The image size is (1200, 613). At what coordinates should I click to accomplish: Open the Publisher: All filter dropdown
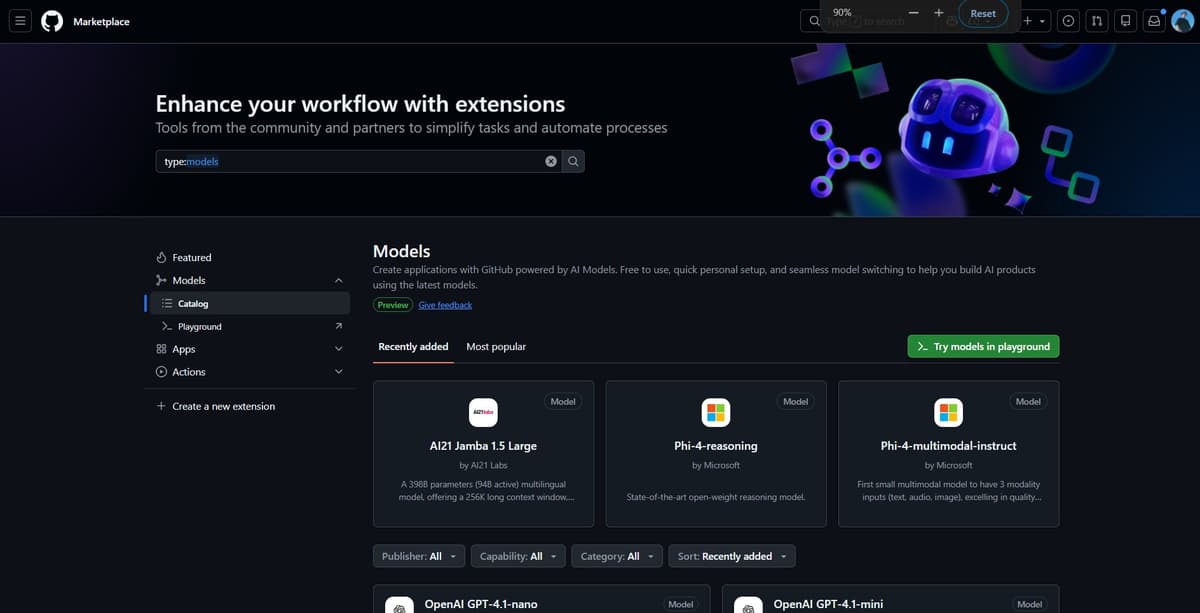(x=419, y=556)
